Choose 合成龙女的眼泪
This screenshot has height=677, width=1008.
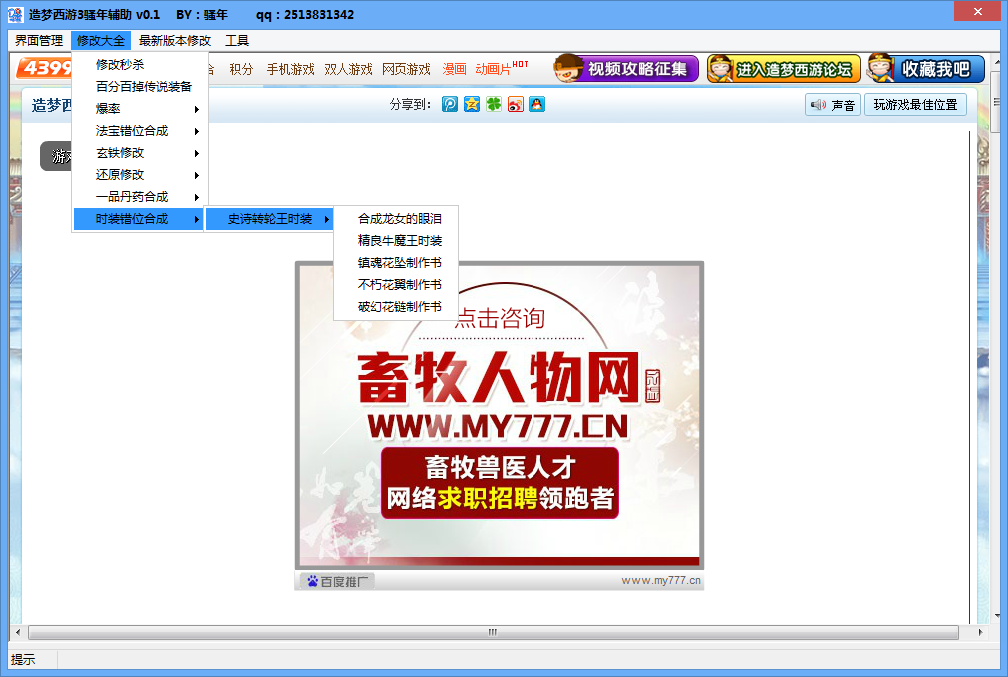[397, 219]
